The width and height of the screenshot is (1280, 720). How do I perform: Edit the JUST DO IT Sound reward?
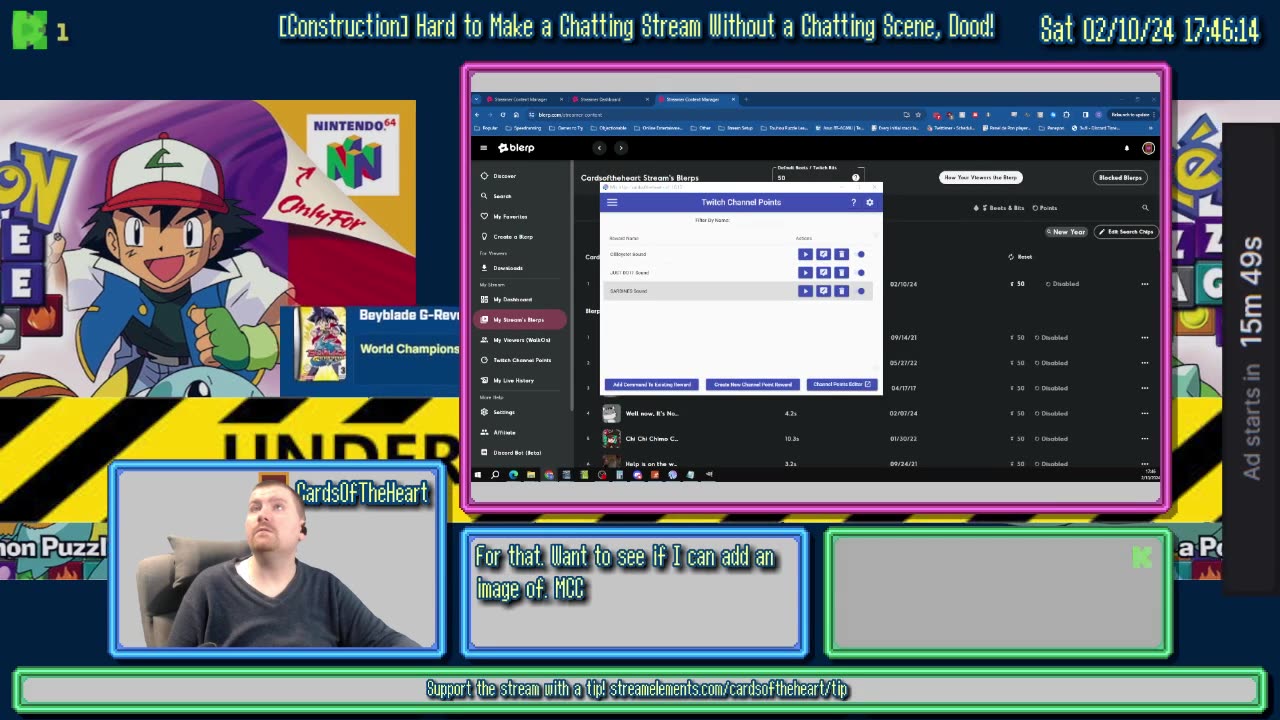pos(823,272)
